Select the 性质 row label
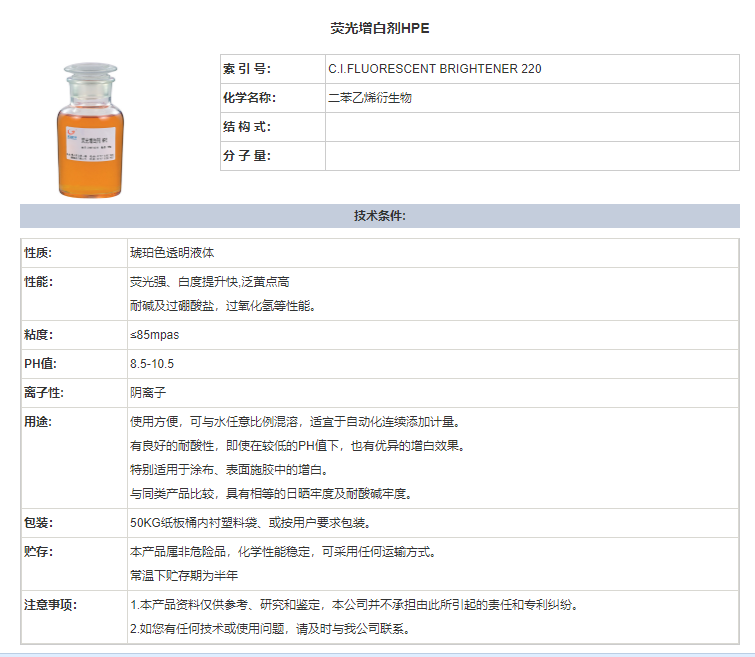The height and width of the screenshot is (657, 755). coord(38,253)
